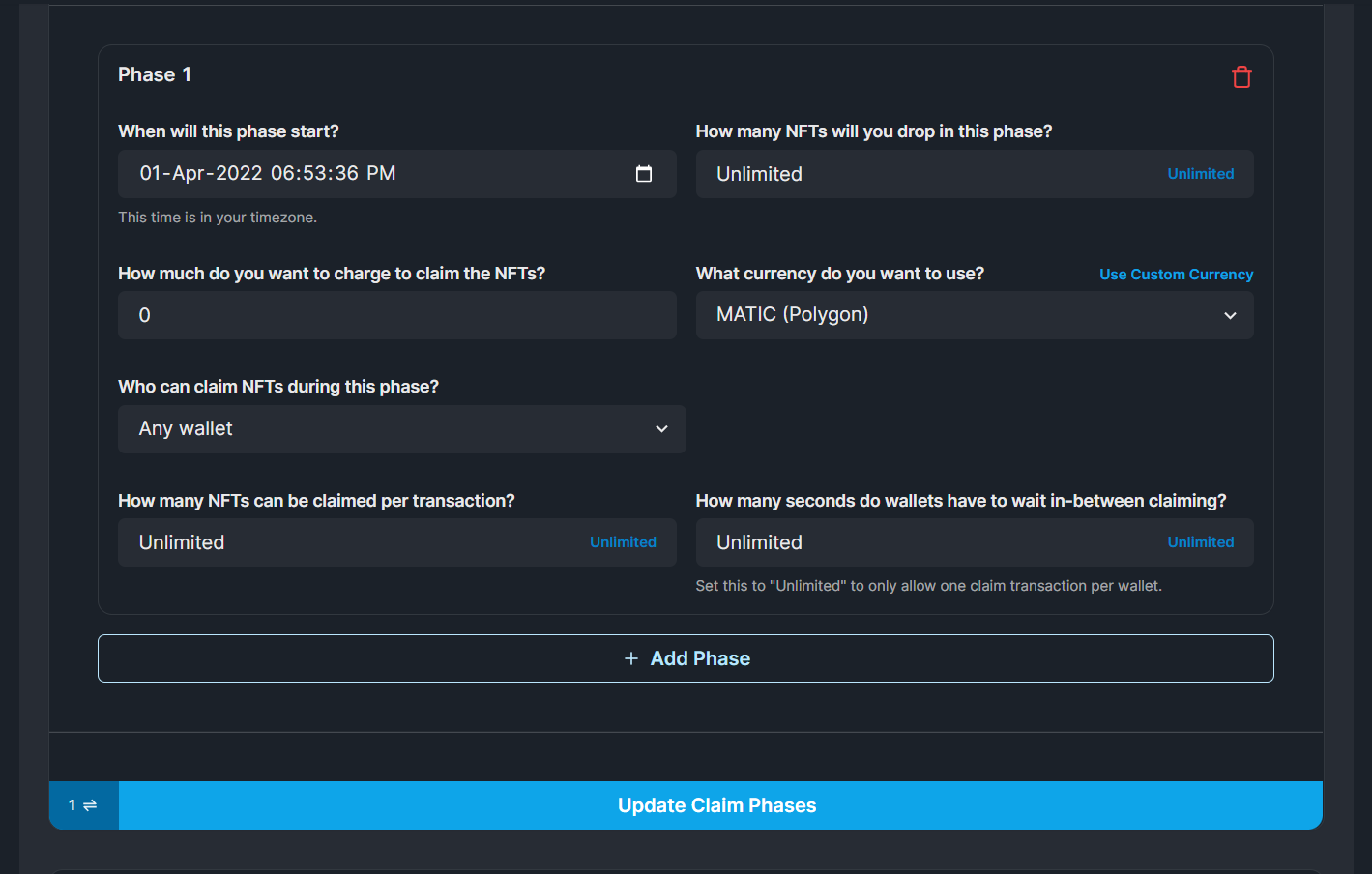Focus the NFTs to drop input field

click(975, 174)
